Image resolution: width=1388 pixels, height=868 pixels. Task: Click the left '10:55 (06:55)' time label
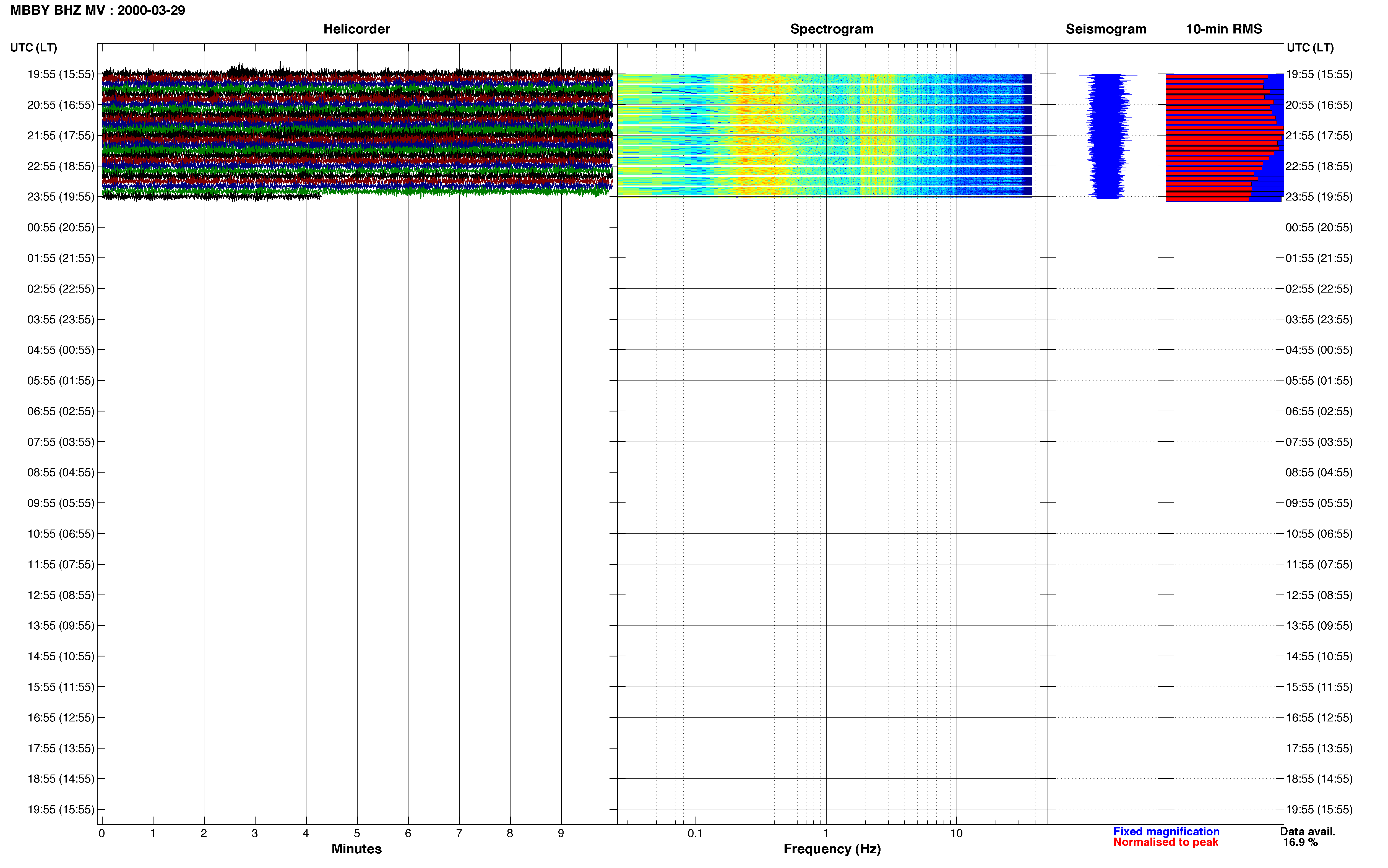[61, 533]
